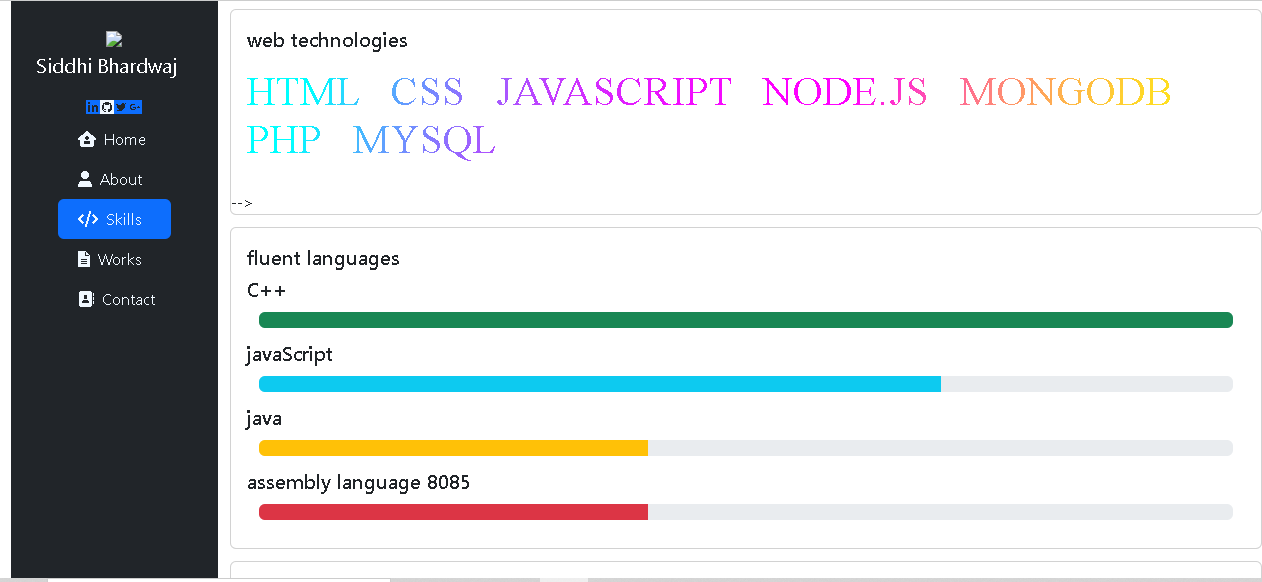1262x582 pixels.
Task: Click the CSS gradient text
Action: coord(427,92)
